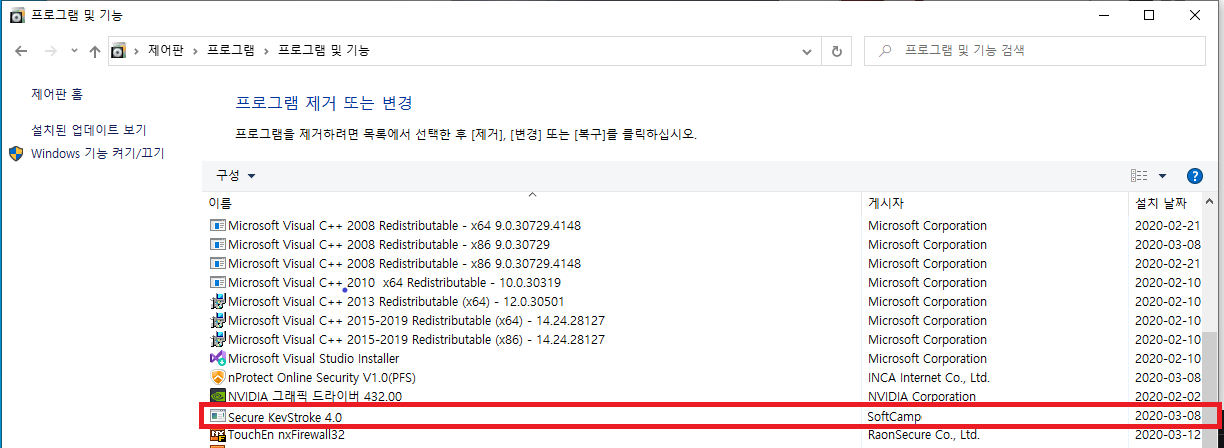Click the Visual C++ 2010 x64 icon
1224x448 pixels.
(218, 282)
